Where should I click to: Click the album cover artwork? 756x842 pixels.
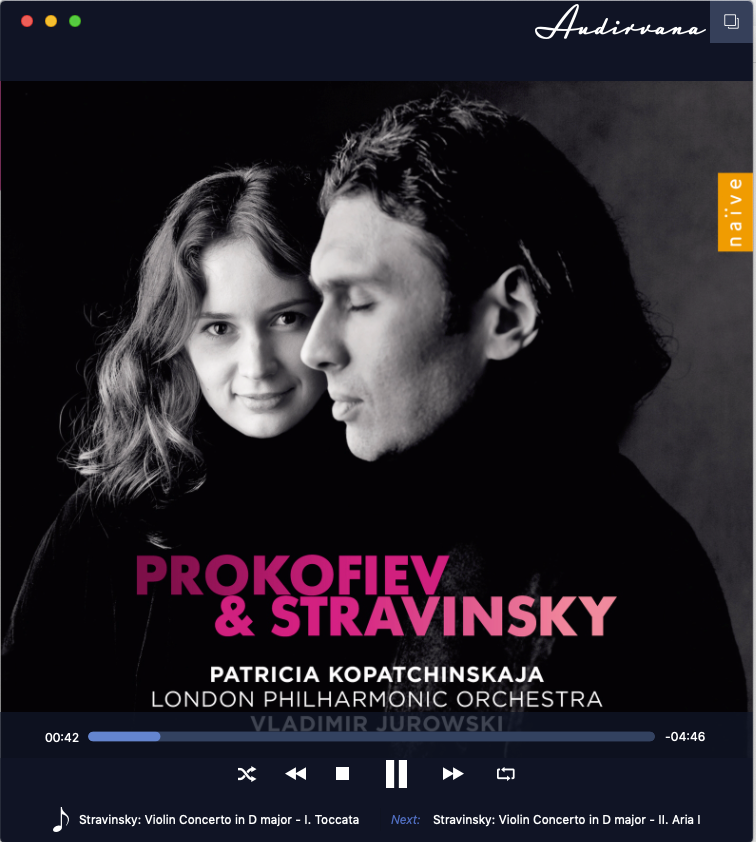pyautogui.click(x=376, y=397)
